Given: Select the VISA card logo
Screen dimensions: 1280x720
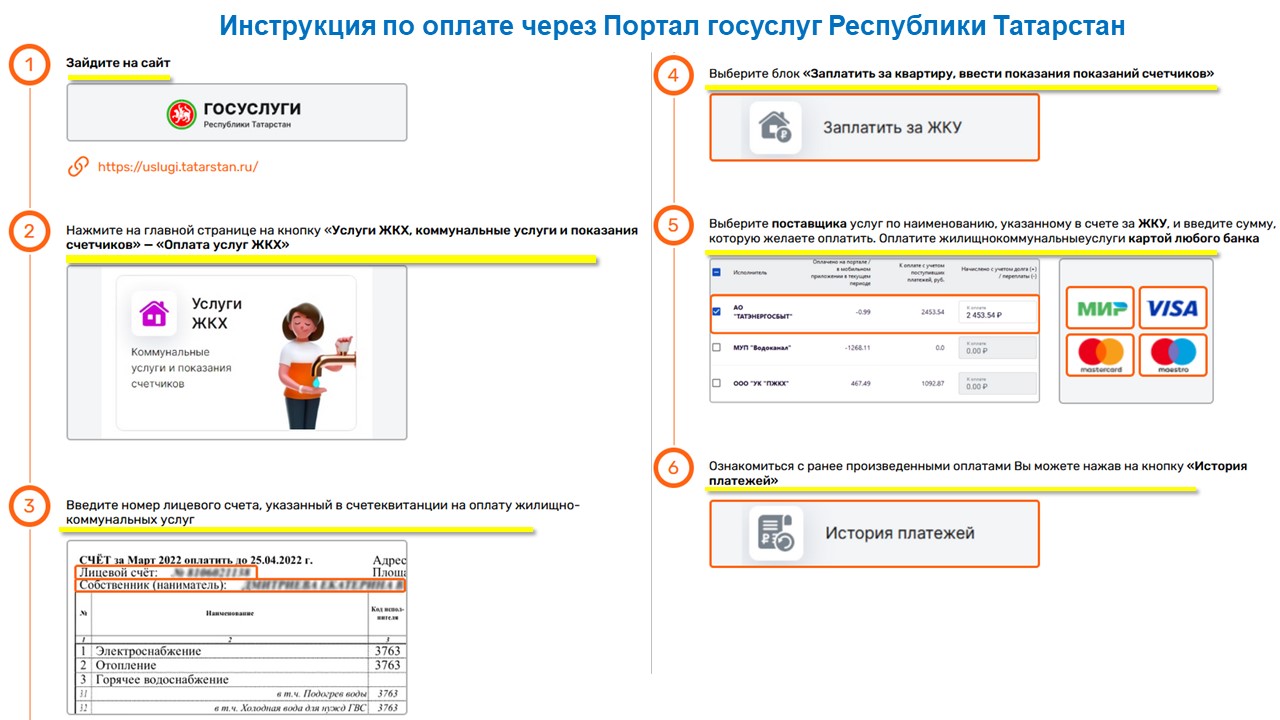Looking at the screenshot, I should [1172, 309].
